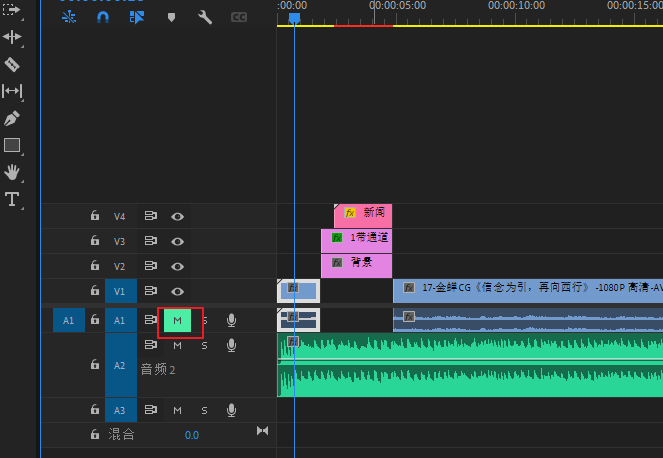
Task: Toggle linked selection button
Action: tap(137, 17)
